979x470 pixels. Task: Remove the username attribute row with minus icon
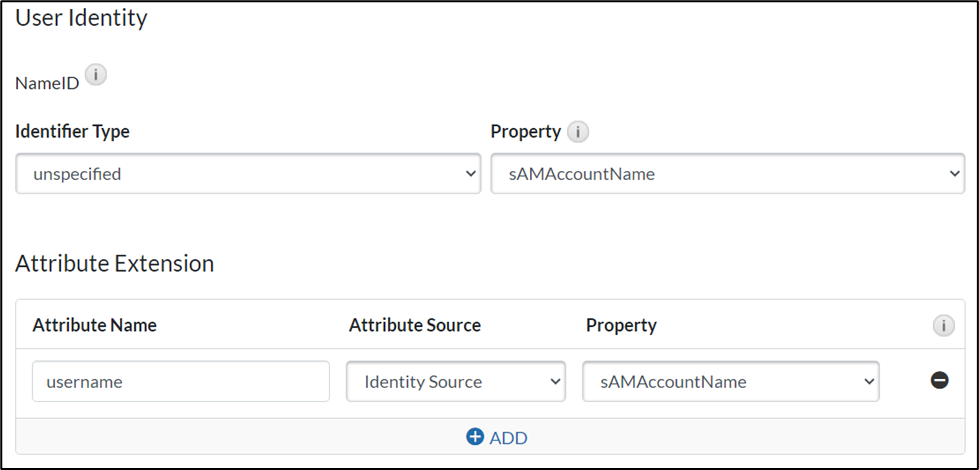click(x=939, y=381)
